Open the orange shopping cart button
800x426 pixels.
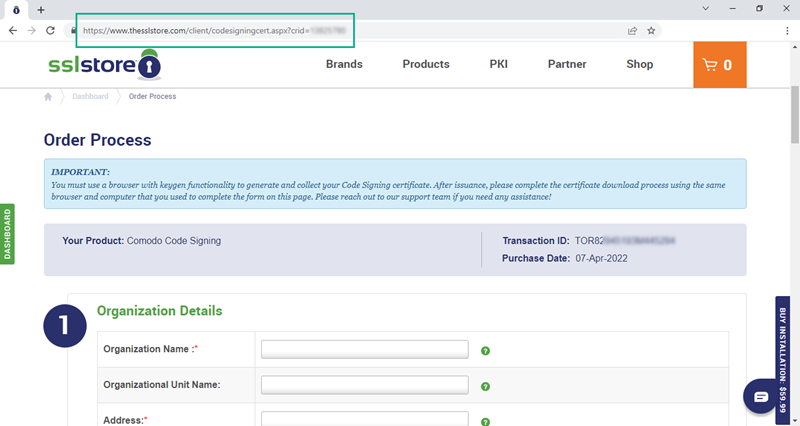point(719,65)
